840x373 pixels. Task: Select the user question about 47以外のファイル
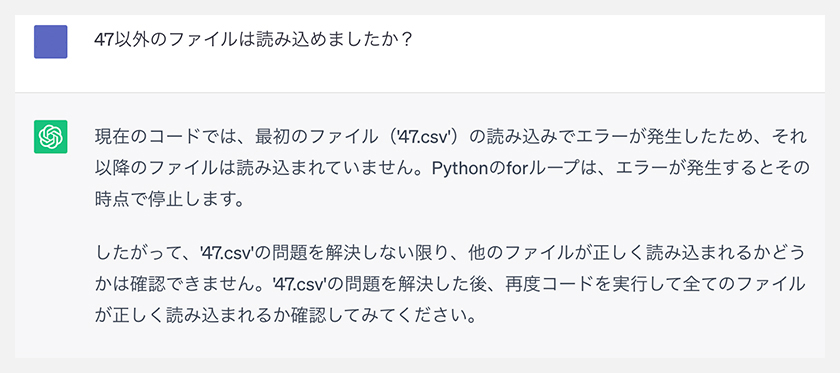coord(253,41)
